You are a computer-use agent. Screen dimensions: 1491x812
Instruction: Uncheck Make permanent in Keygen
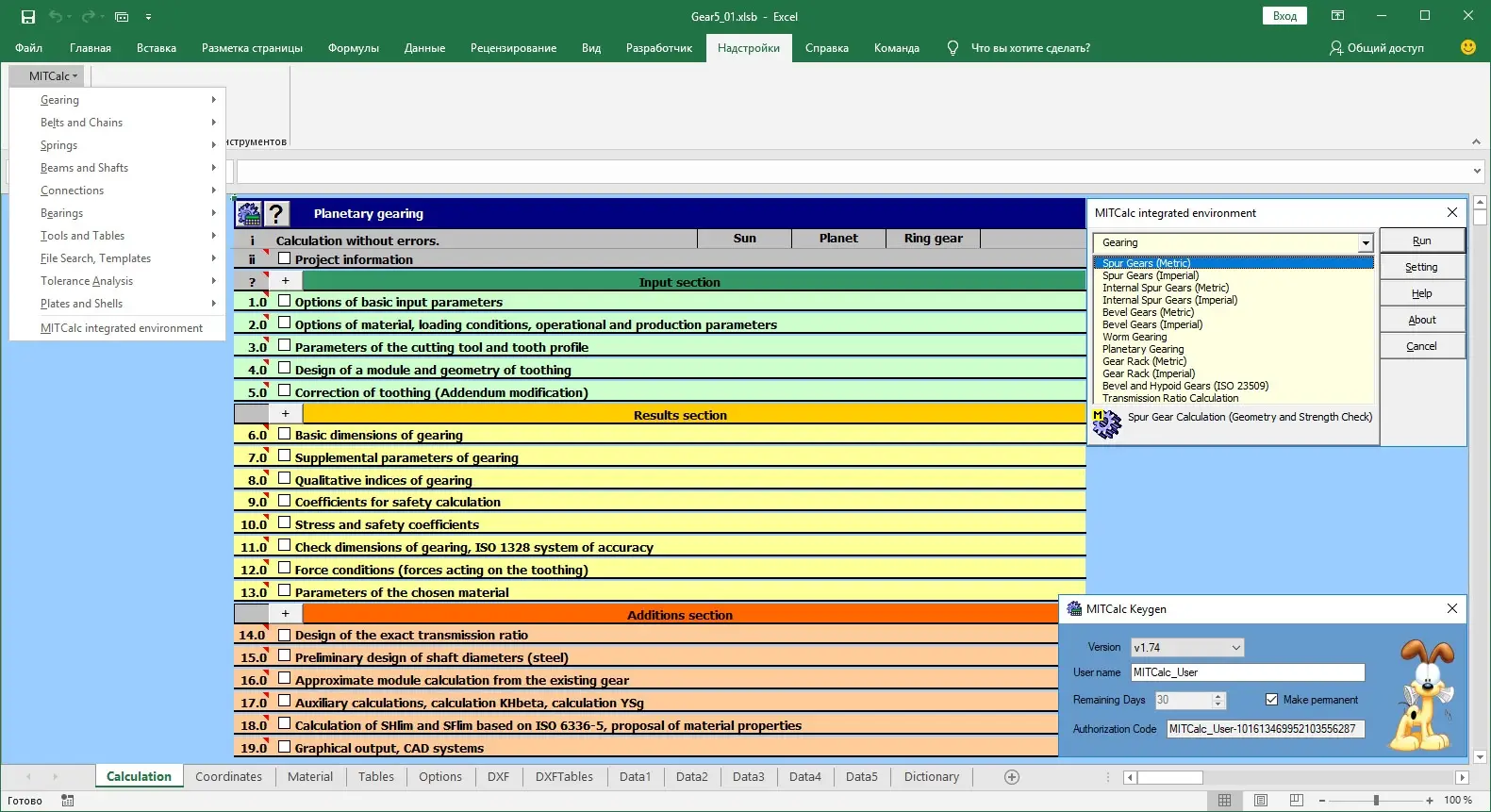click(x=1271, y=700)
